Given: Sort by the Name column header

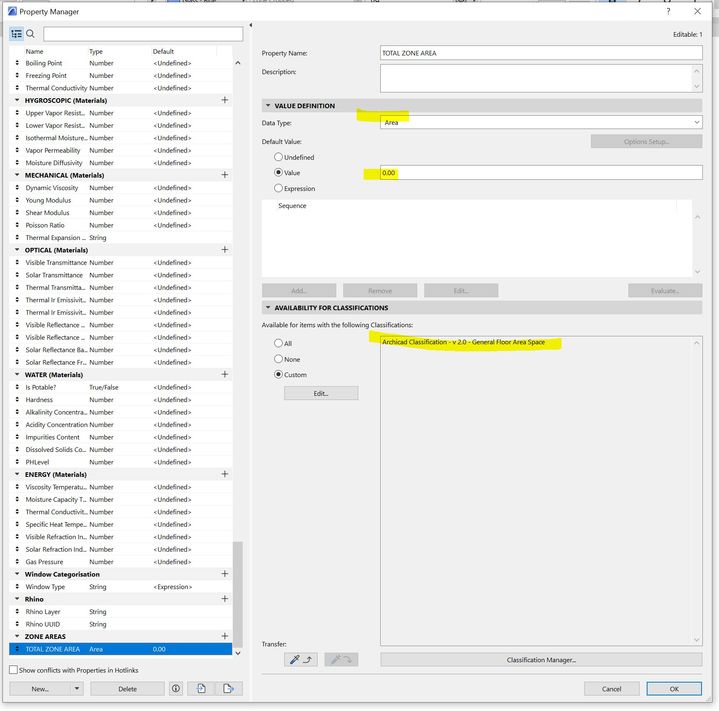Looking at the screenshot, I should click(34, 51).
